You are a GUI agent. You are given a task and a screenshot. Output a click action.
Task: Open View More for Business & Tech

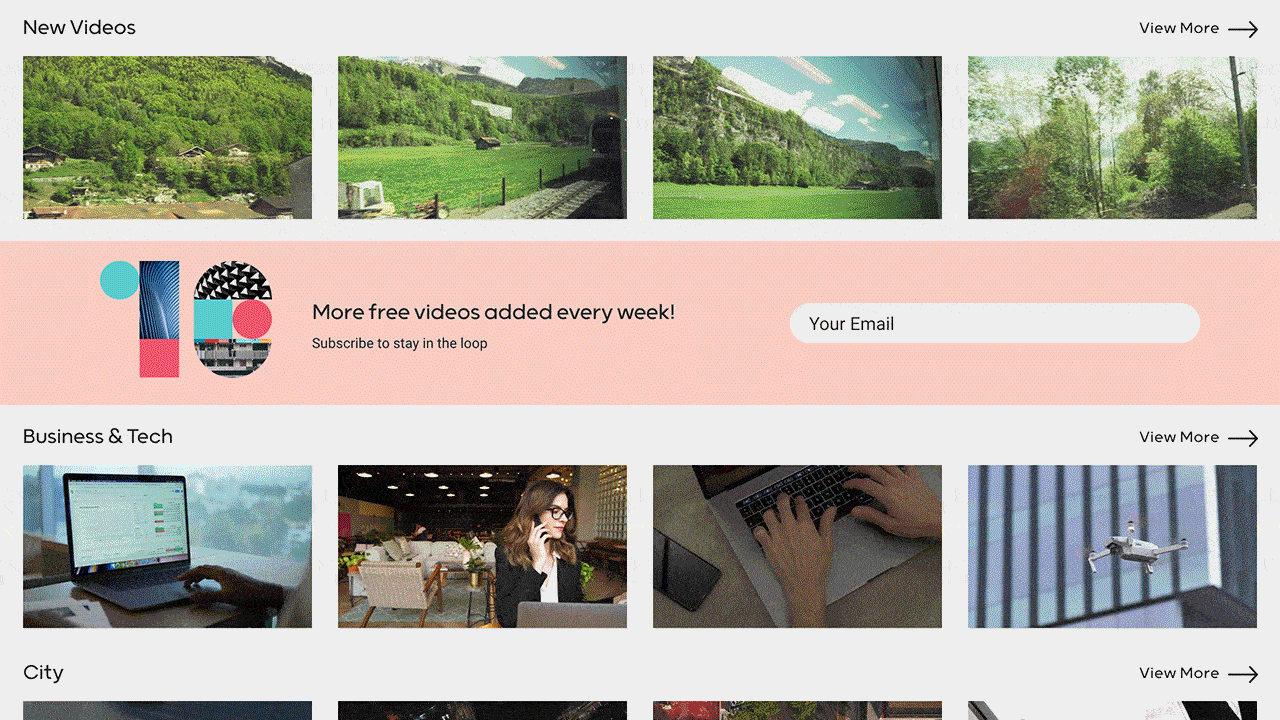(x=1179, y=437)
